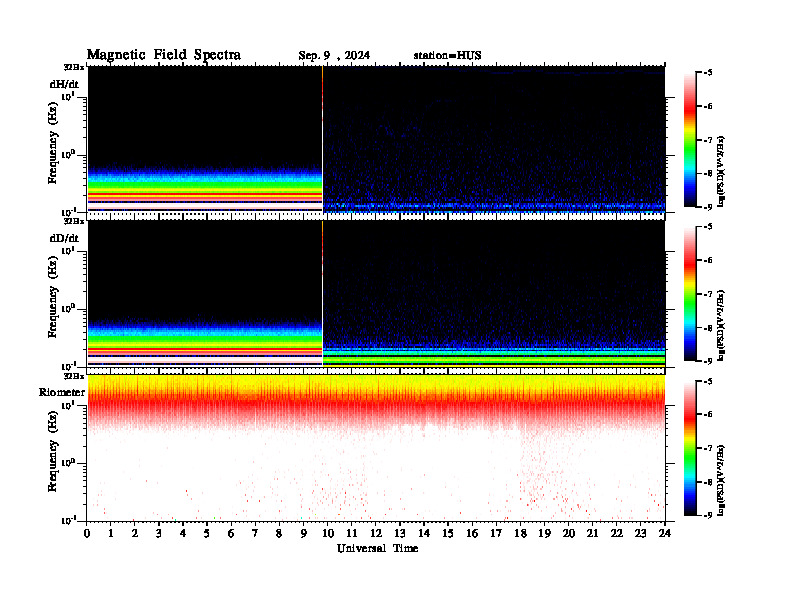The height and width of the screenshot is (612, 792).
Task: Click hour "3" on the Universal Time axis
Action: pos(159,533)
